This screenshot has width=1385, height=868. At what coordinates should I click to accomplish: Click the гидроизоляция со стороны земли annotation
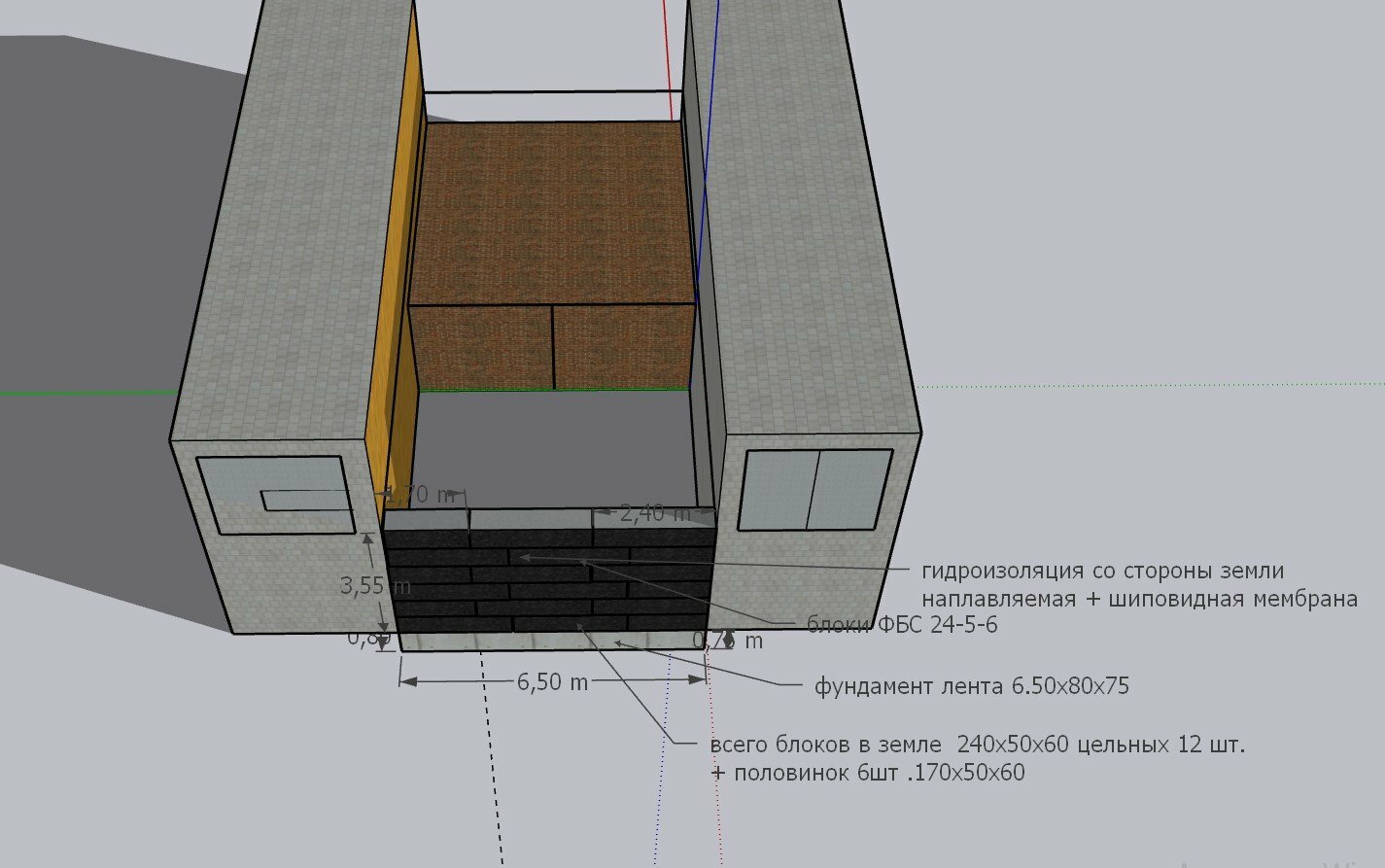(x=1103, y=571)
